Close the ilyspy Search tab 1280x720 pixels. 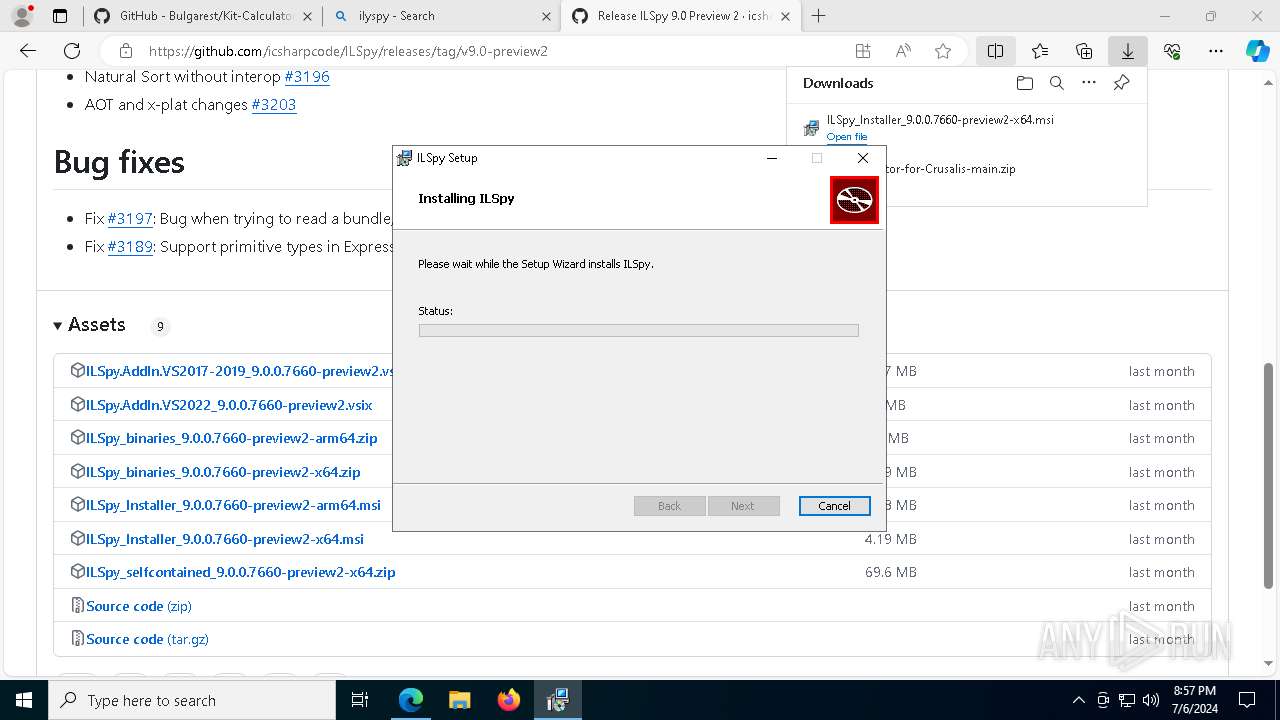tap(546, 16)
